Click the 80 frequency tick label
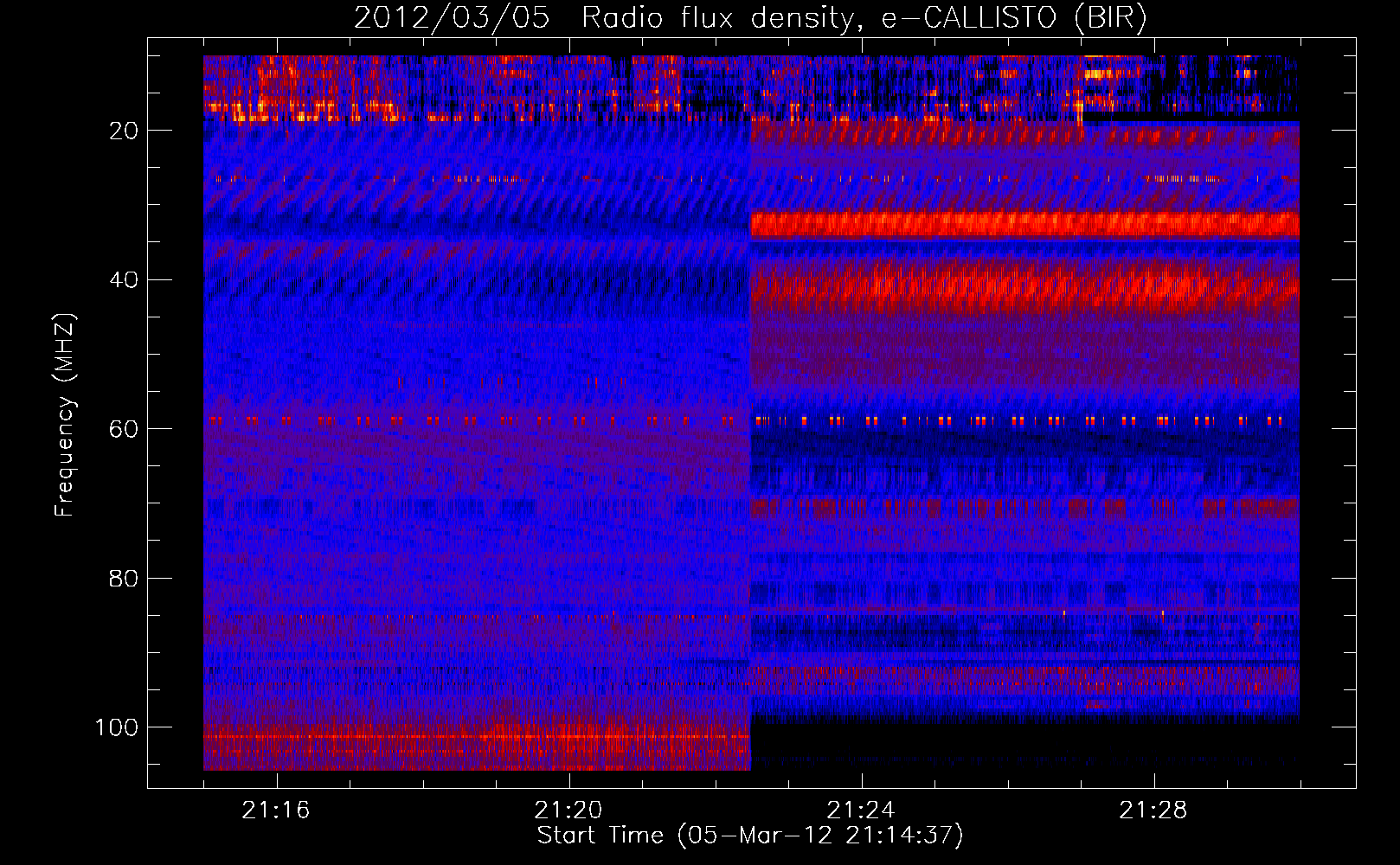 point(124,579)
